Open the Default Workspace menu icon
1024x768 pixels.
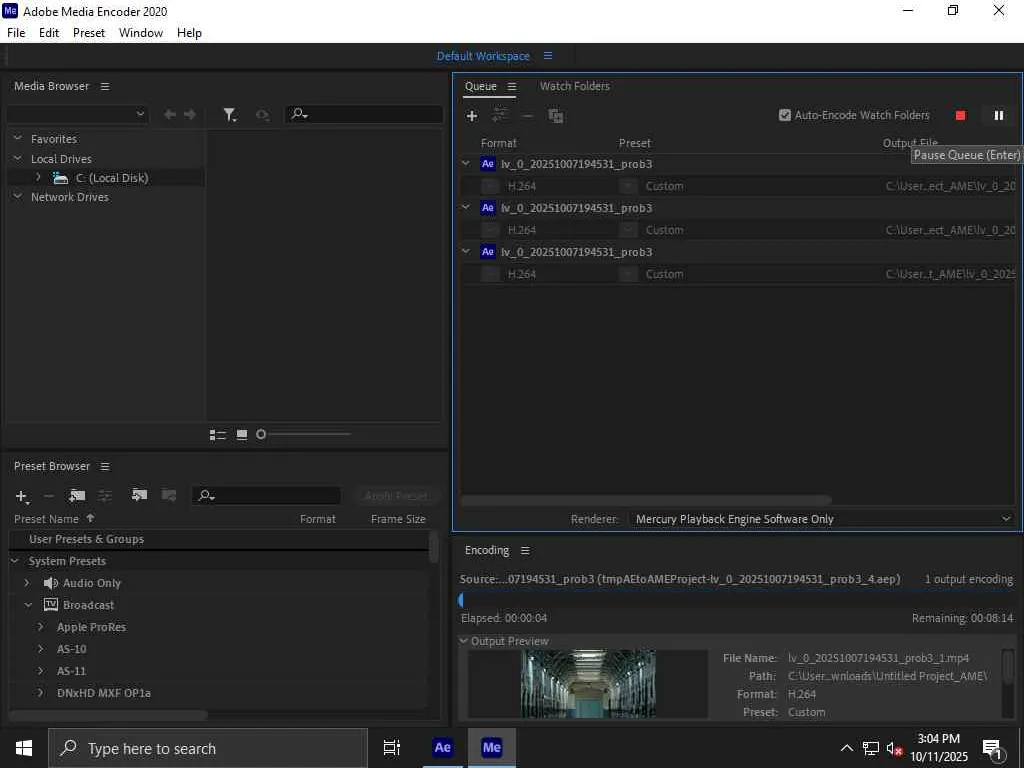pyautogui.click(x=548, y=56)
